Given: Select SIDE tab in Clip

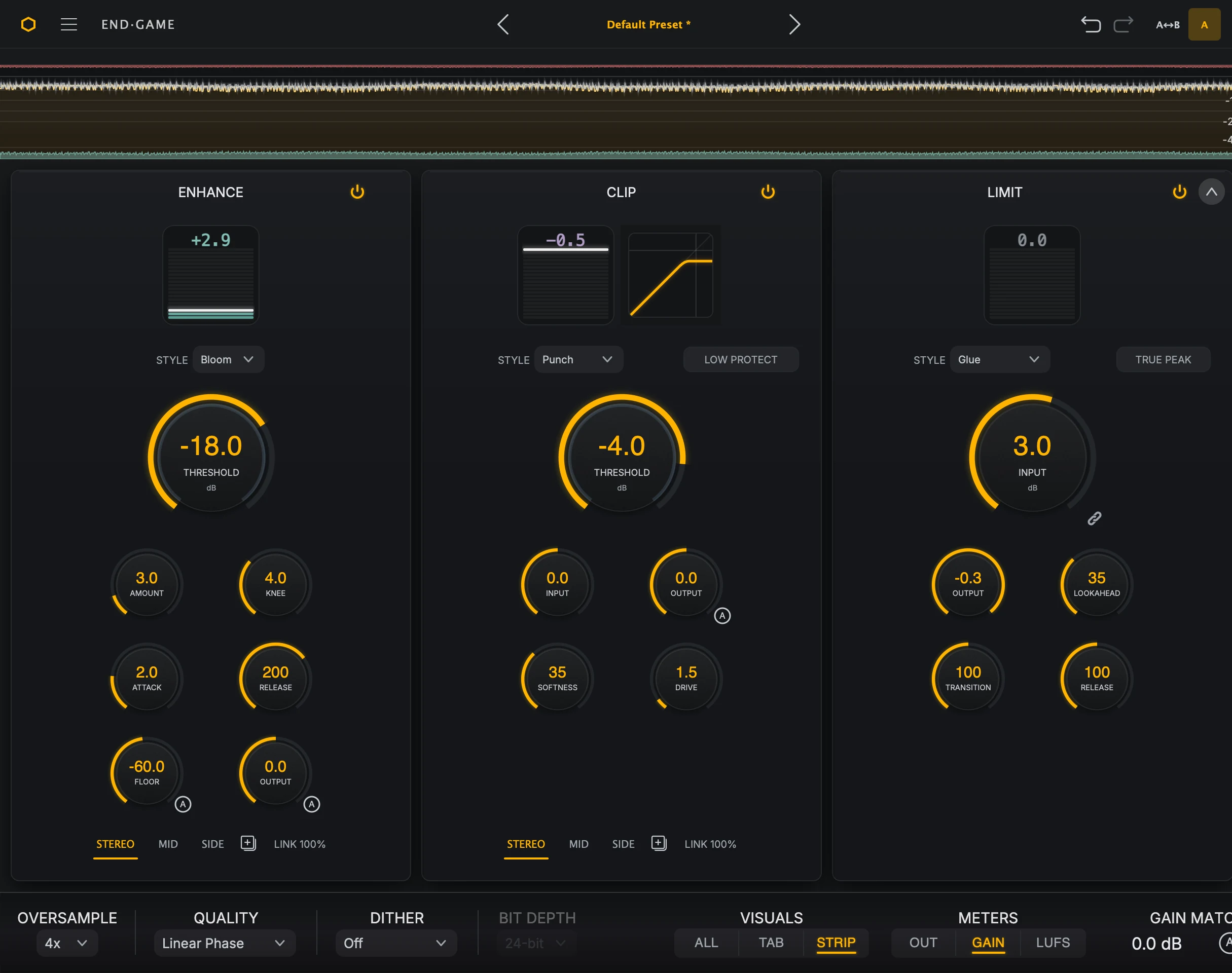Looking at the screenshot, I should (x=624, y=844).
